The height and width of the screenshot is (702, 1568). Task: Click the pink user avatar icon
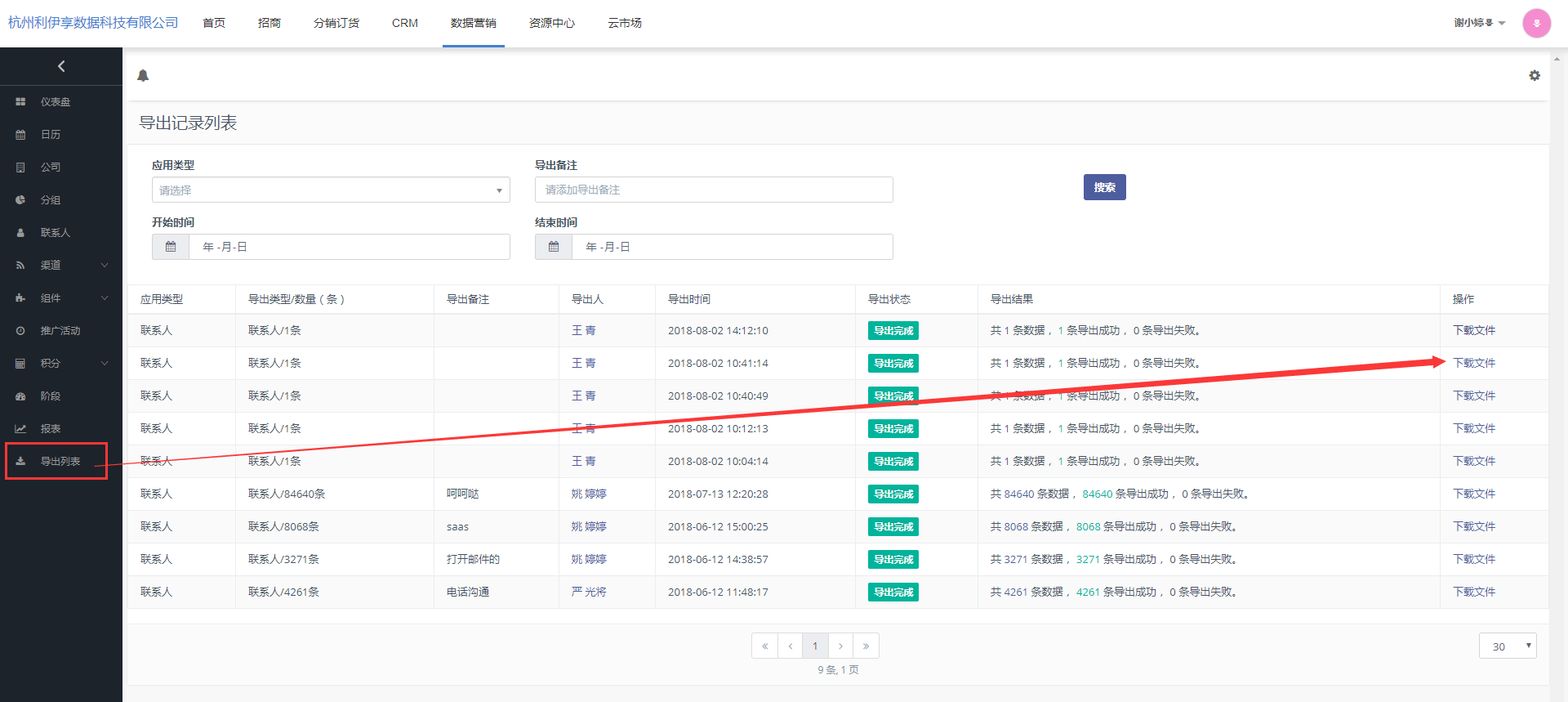pos(1536,23)
